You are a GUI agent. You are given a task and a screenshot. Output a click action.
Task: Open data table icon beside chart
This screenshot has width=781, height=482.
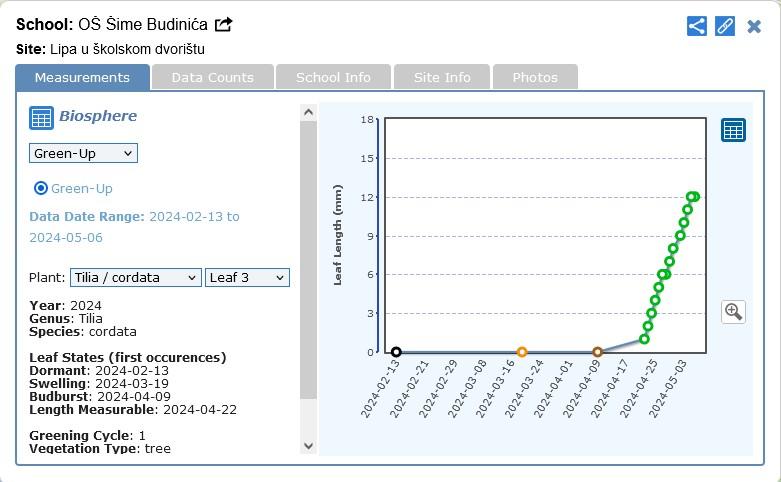(733, 130)
